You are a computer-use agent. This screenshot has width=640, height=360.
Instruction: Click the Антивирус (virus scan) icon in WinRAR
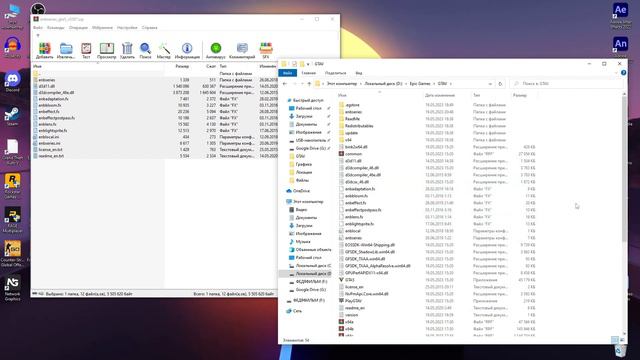tap(216, 51)
